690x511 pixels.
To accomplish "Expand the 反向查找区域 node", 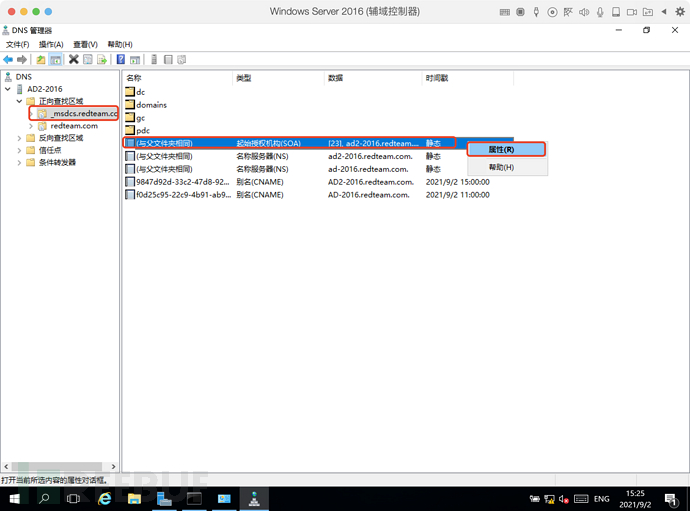I will 19,138.
